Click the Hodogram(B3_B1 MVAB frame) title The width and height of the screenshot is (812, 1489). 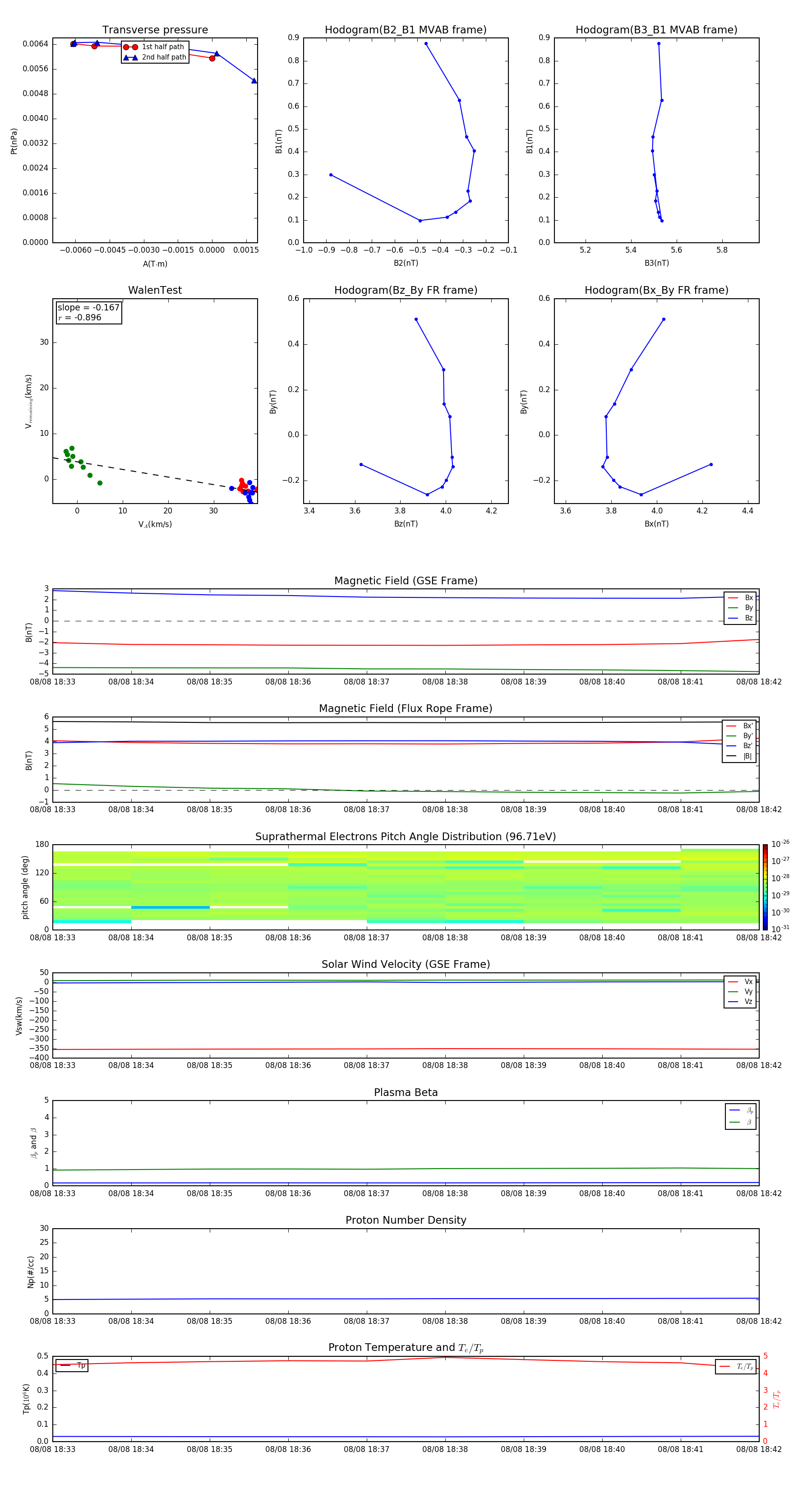pyautogui.click(x=656, y=30)
